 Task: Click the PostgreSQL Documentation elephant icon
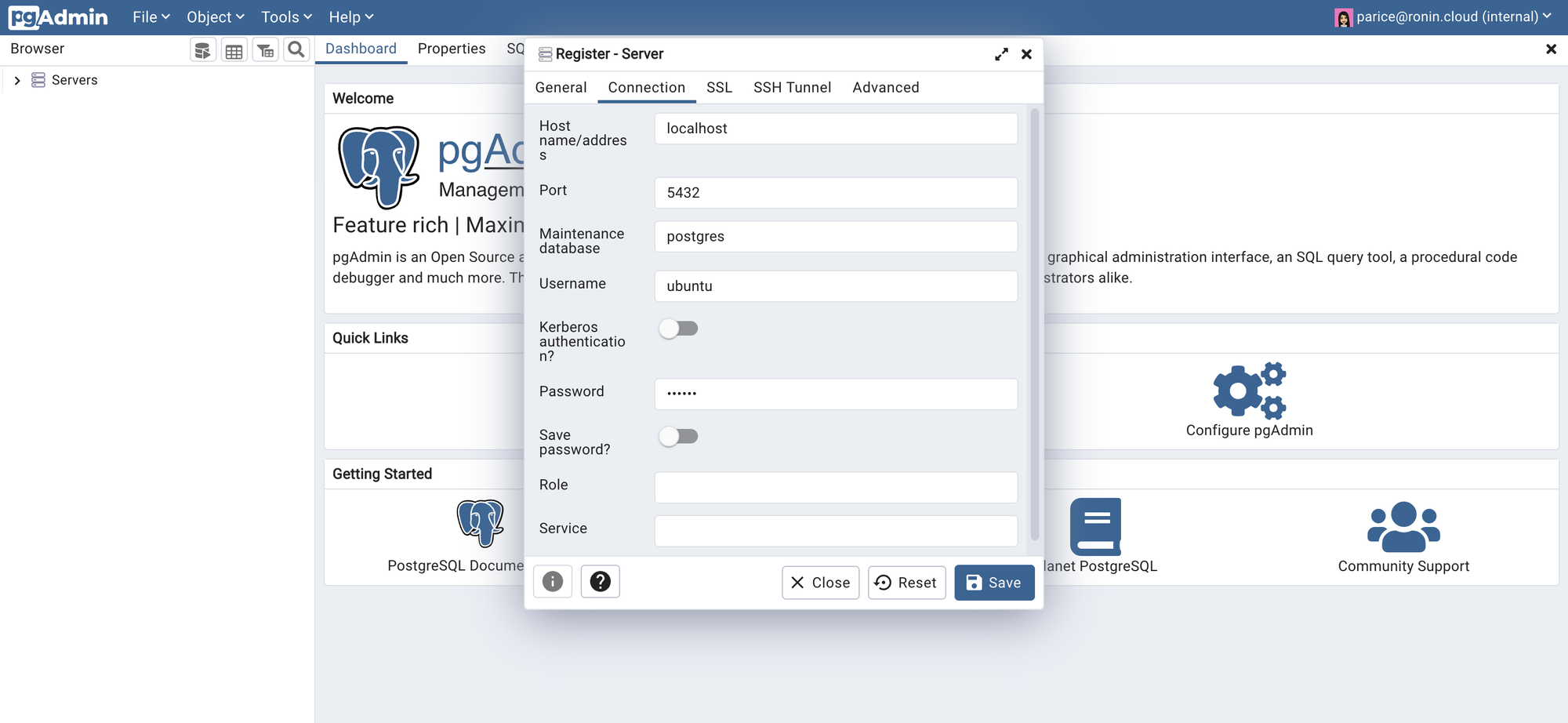click(x=480, y=523)
